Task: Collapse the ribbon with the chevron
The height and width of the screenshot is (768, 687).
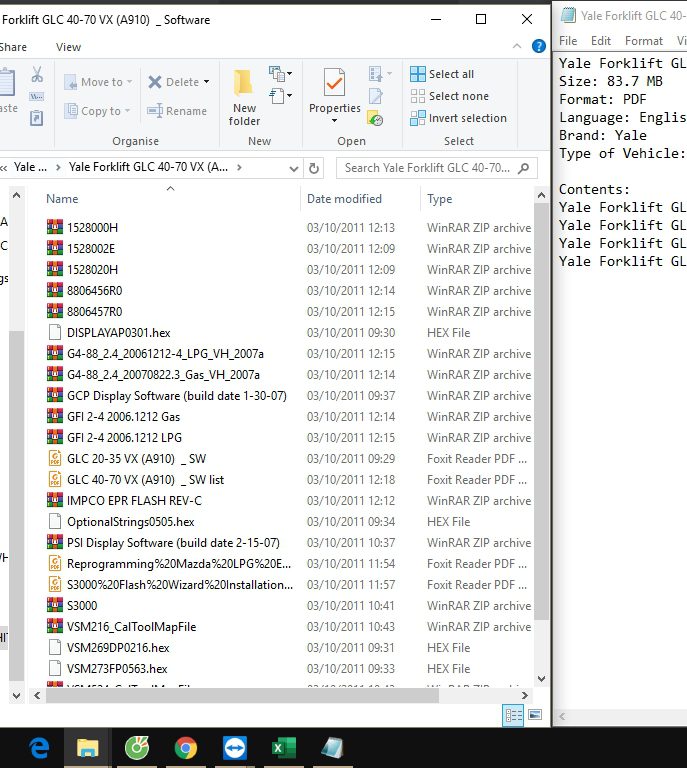Action: pos(517,46)
